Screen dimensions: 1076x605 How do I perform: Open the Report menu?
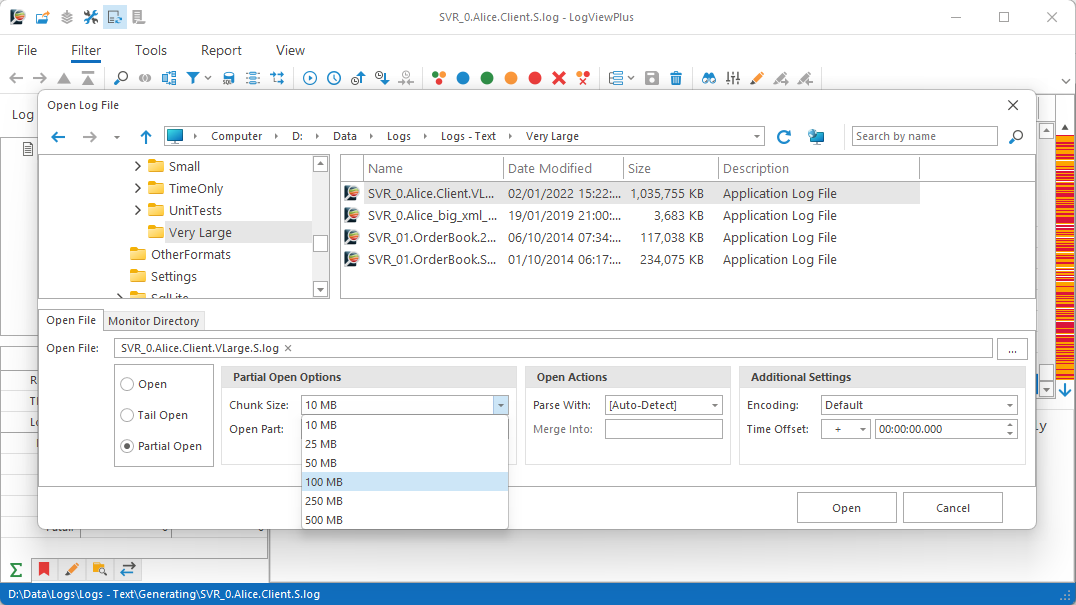coord(221,50)
